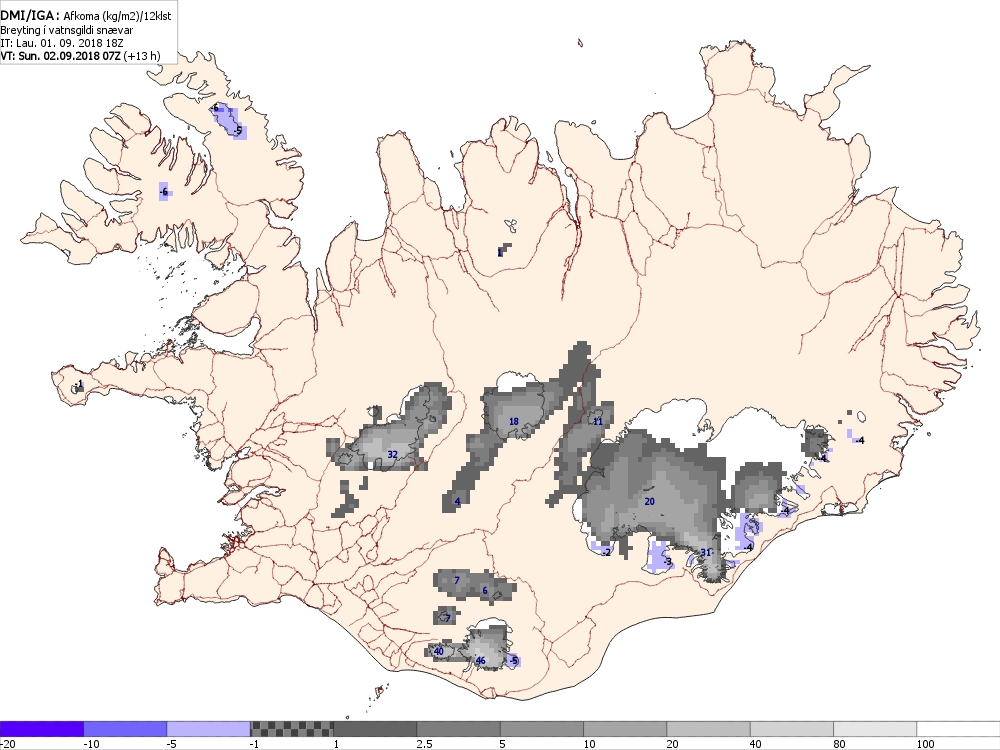The height and width of the screenshot is (750, 1000).
Task: Select the "-1" value on the Snæfellsnes peninsula tip
Action: click(79, 384)
